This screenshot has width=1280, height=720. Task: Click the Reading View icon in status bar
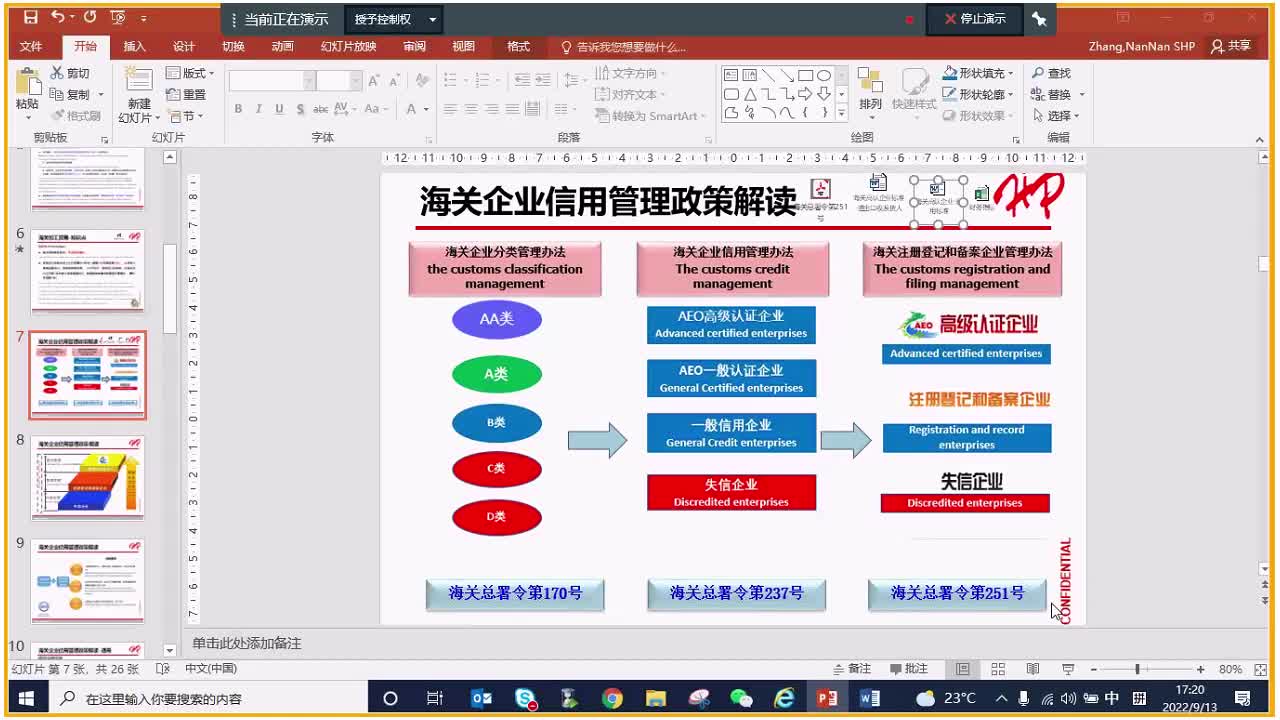point(1032,668)
